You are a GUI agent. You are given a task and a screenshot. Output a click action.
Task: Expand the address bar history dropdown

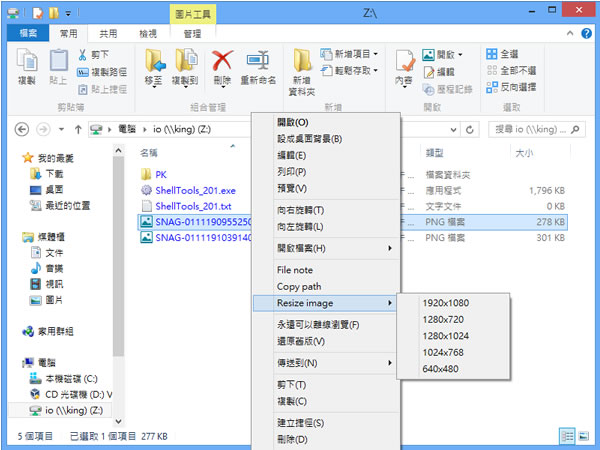click(453, 130)
